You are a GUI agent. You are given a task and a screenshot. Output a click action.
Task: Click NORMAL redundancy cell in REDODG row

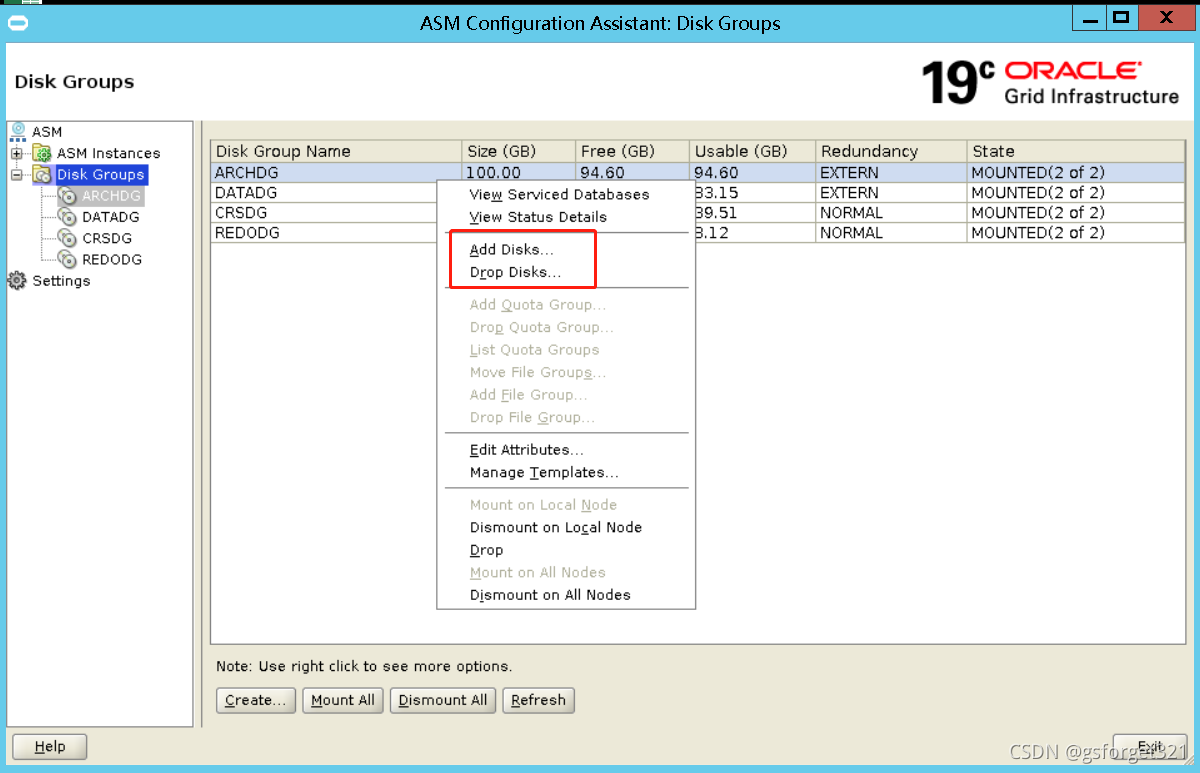pos(891,232)
